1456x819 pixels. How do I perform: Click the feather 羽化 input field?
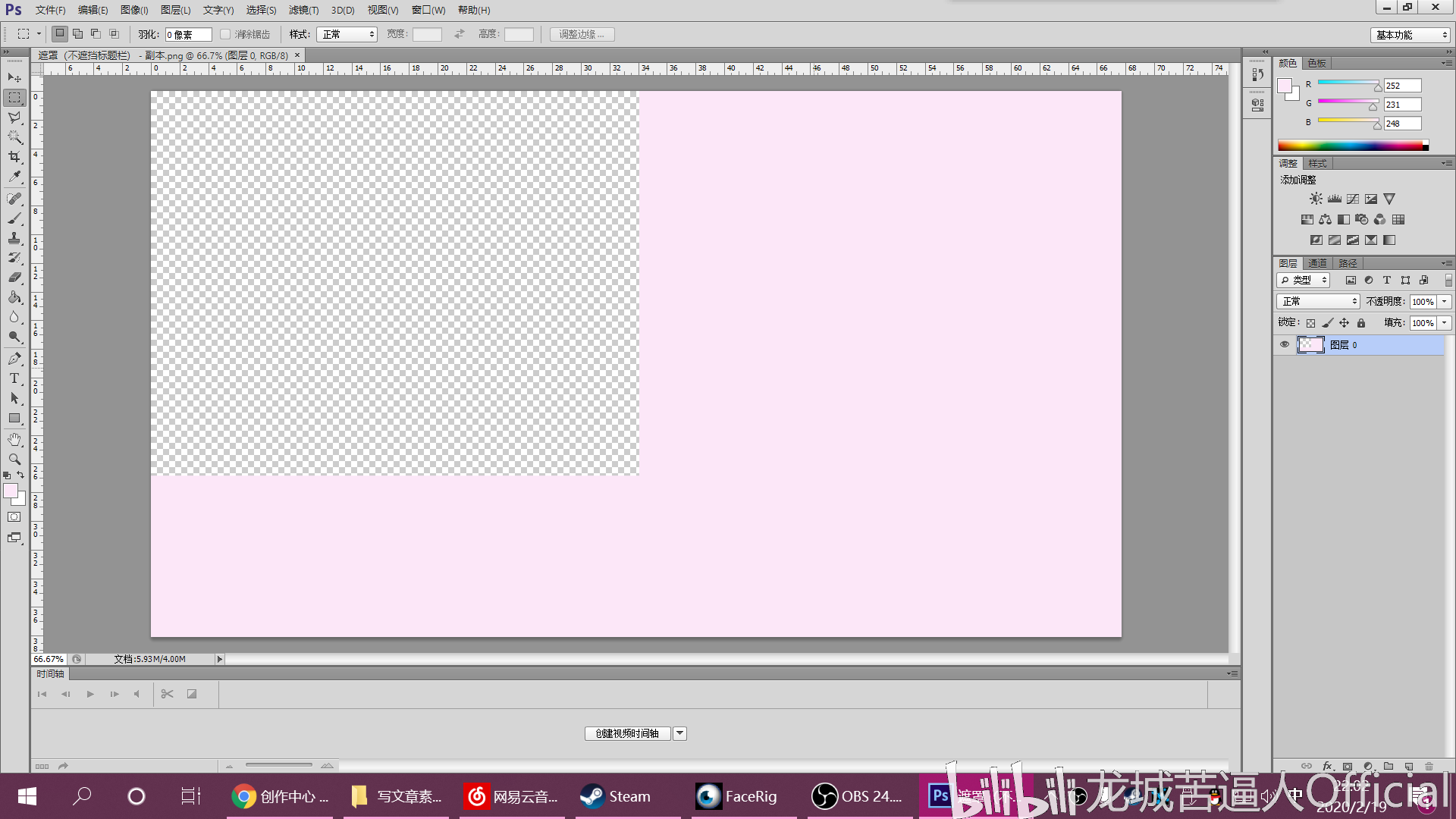coord(188,35)
